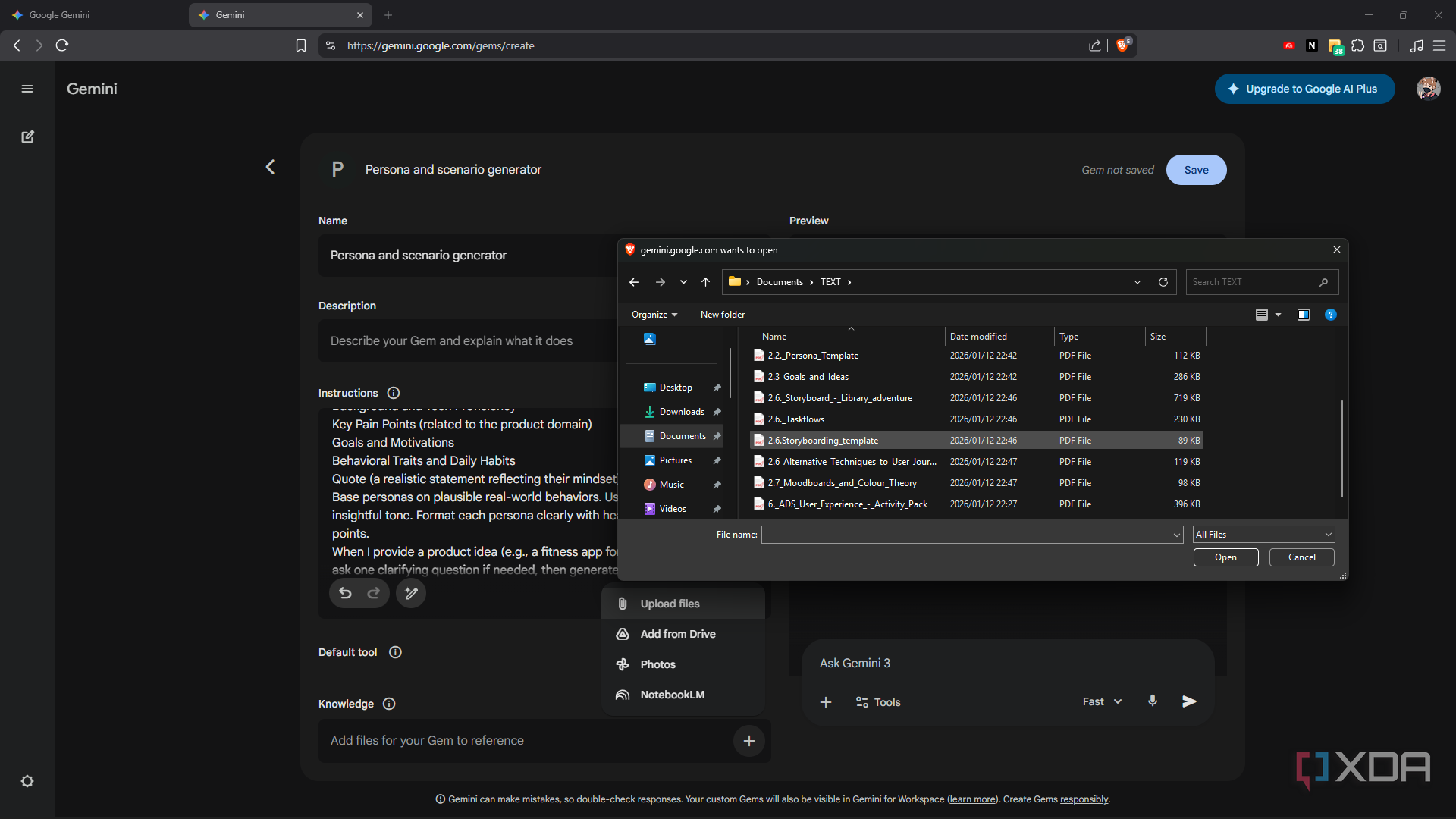Expand the Fast model selector
The height and width of the screenshot is (819, 1456).
pyautogui.click(x=1102, y=701)
